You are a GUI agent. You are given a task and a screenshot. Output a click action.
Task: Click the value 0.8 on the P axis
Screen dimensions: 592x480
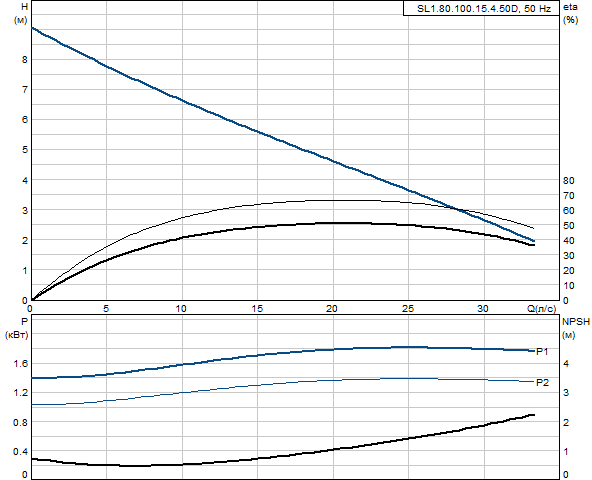point(20,422)
